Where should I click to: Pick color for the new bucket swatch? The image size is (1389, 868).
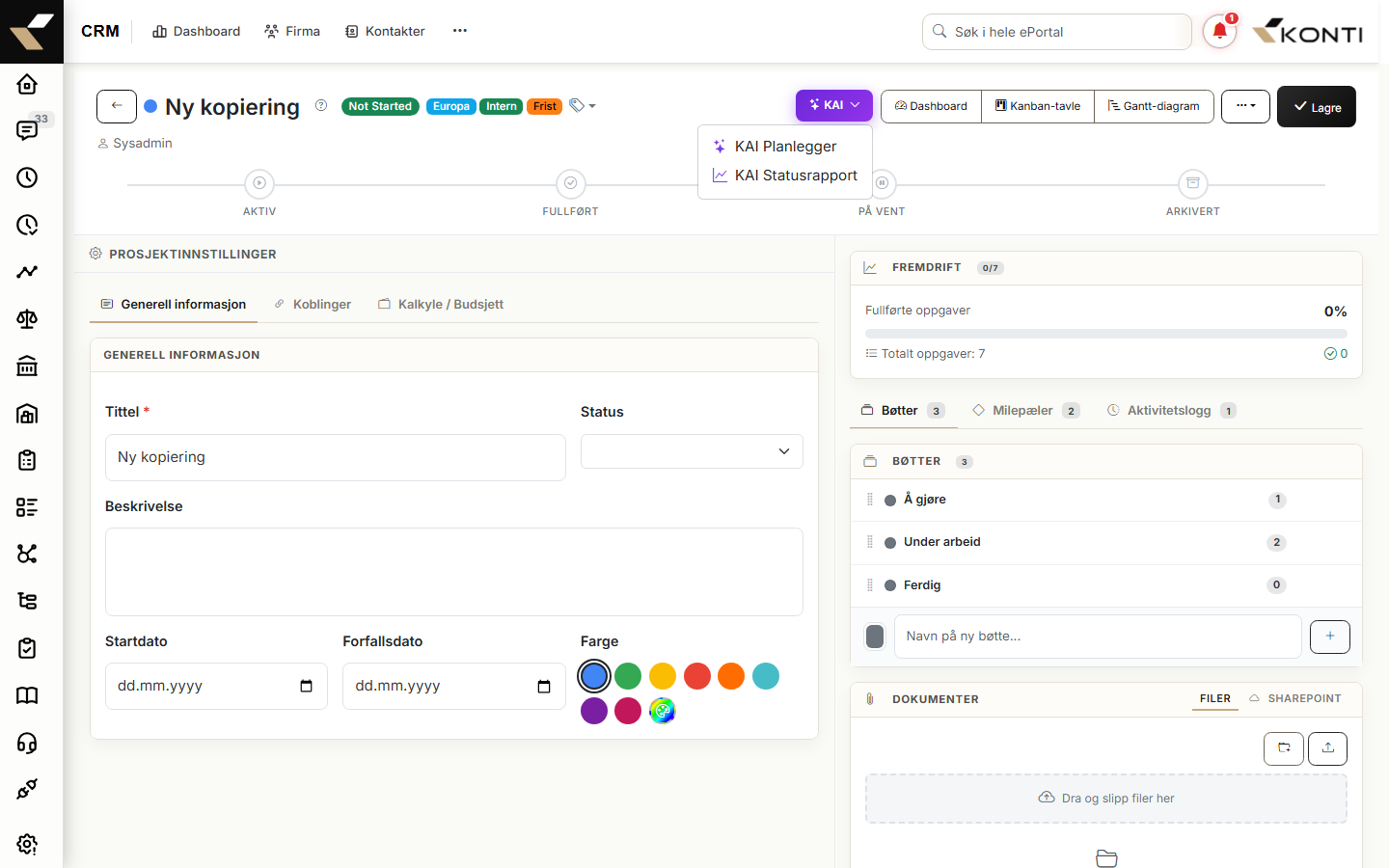(875, 637)
